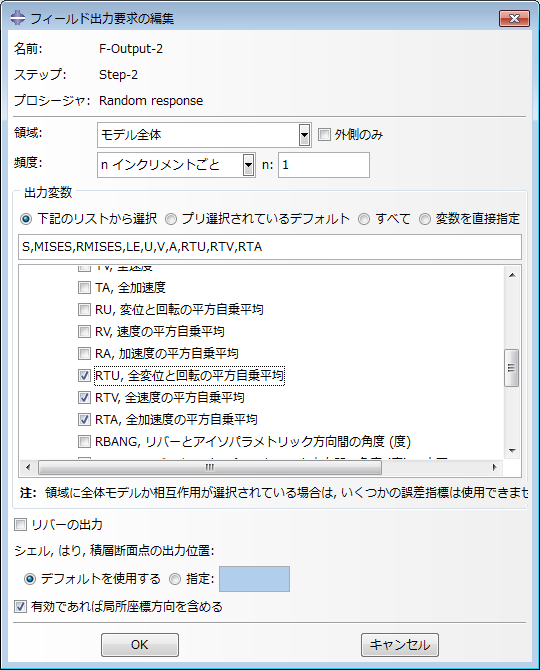Click the horizontal scroll left arrow
540x670 pixels.
[x=28, y=467]
